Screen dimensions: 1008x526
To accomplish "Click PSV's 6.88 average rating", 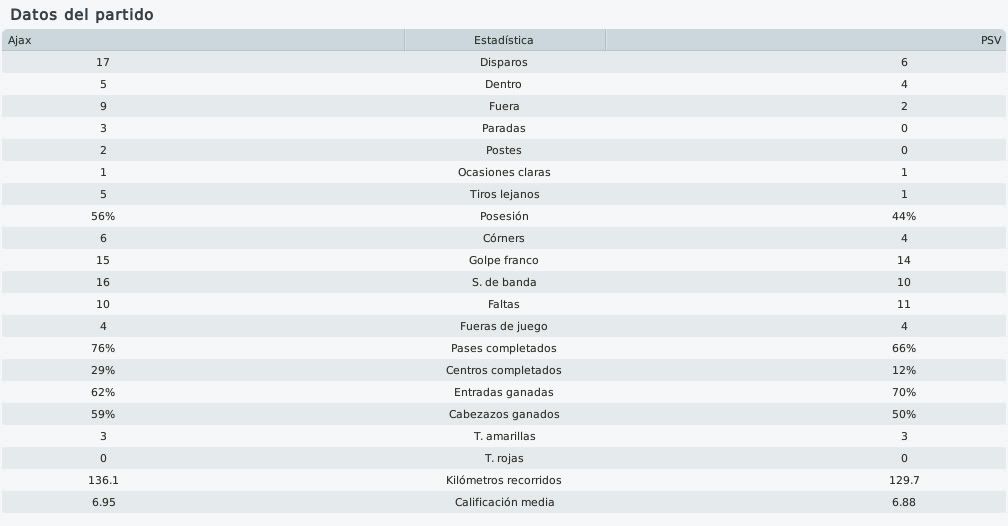I will coord(904,502).
